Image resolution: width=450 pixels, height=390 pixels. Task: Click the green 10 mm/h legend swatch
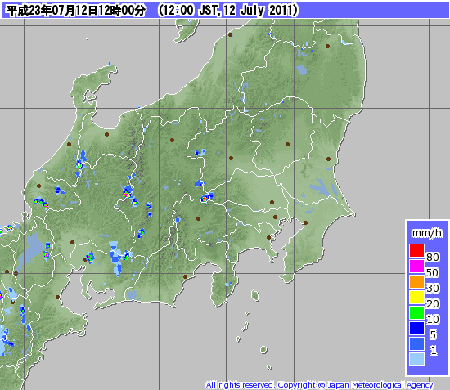pos(417,313)
